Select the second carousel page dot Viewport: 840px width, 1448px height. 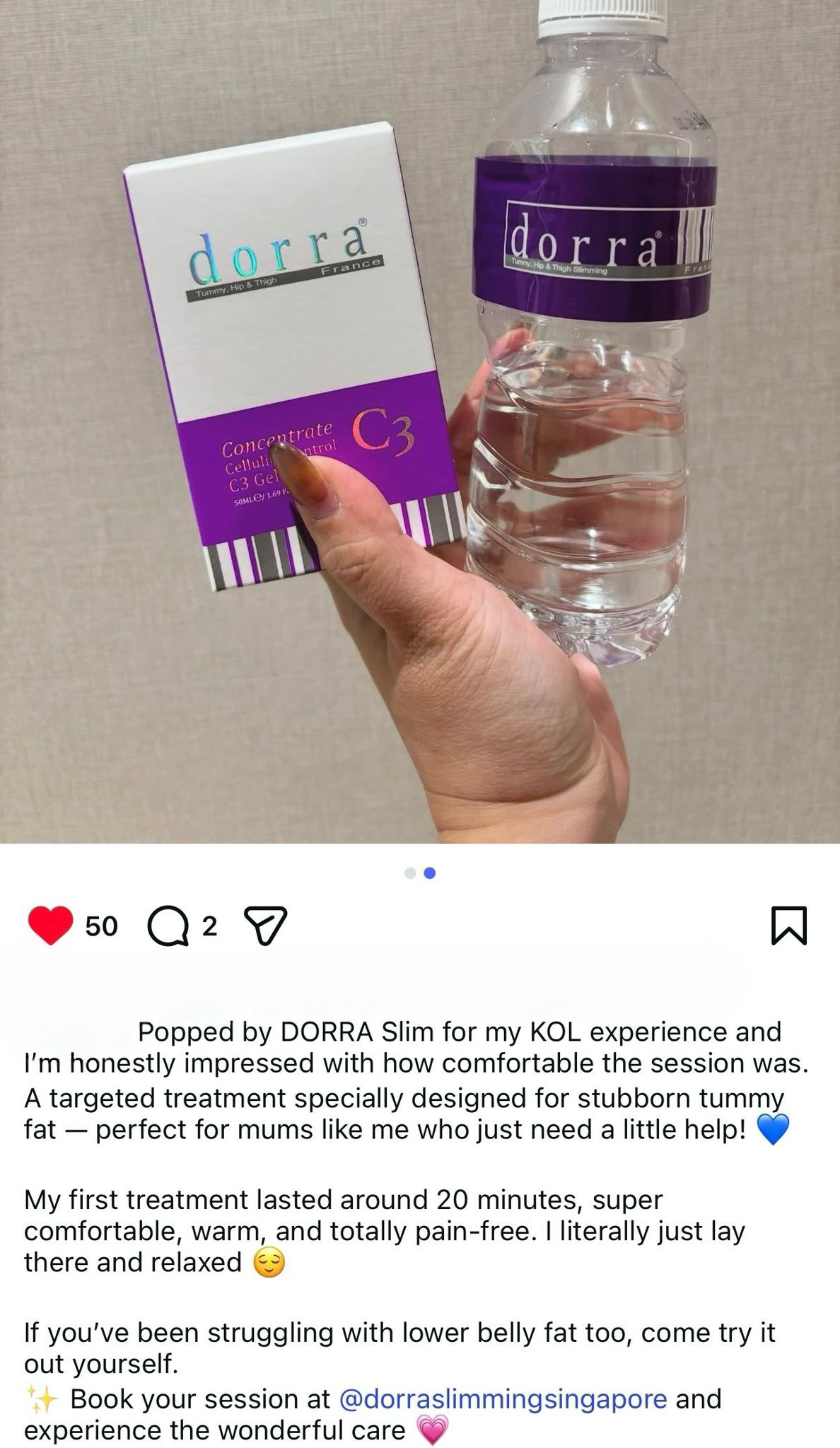(429, 873)
